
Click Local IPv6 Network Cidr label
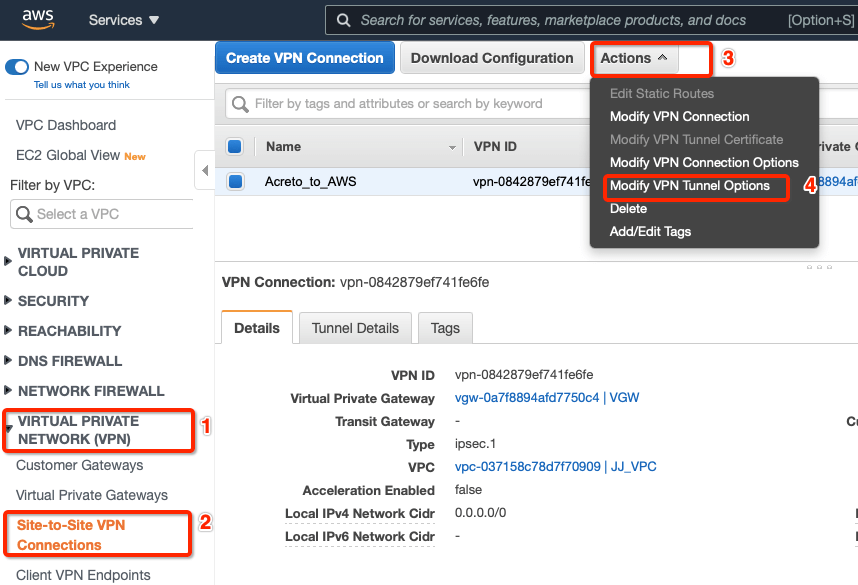pos(360,536)
